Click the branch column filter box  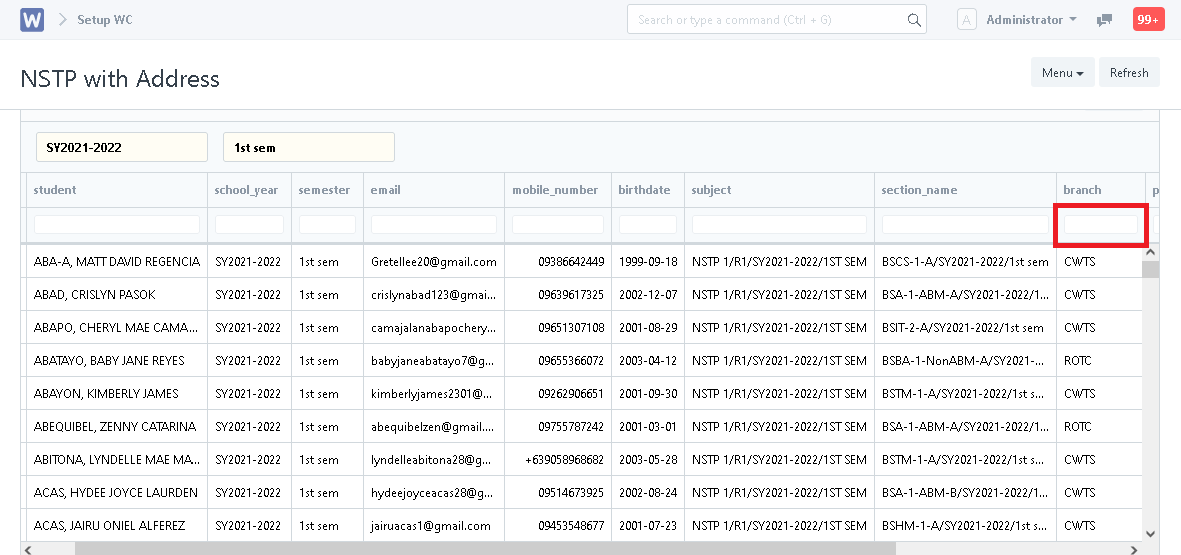(1100, 224)
